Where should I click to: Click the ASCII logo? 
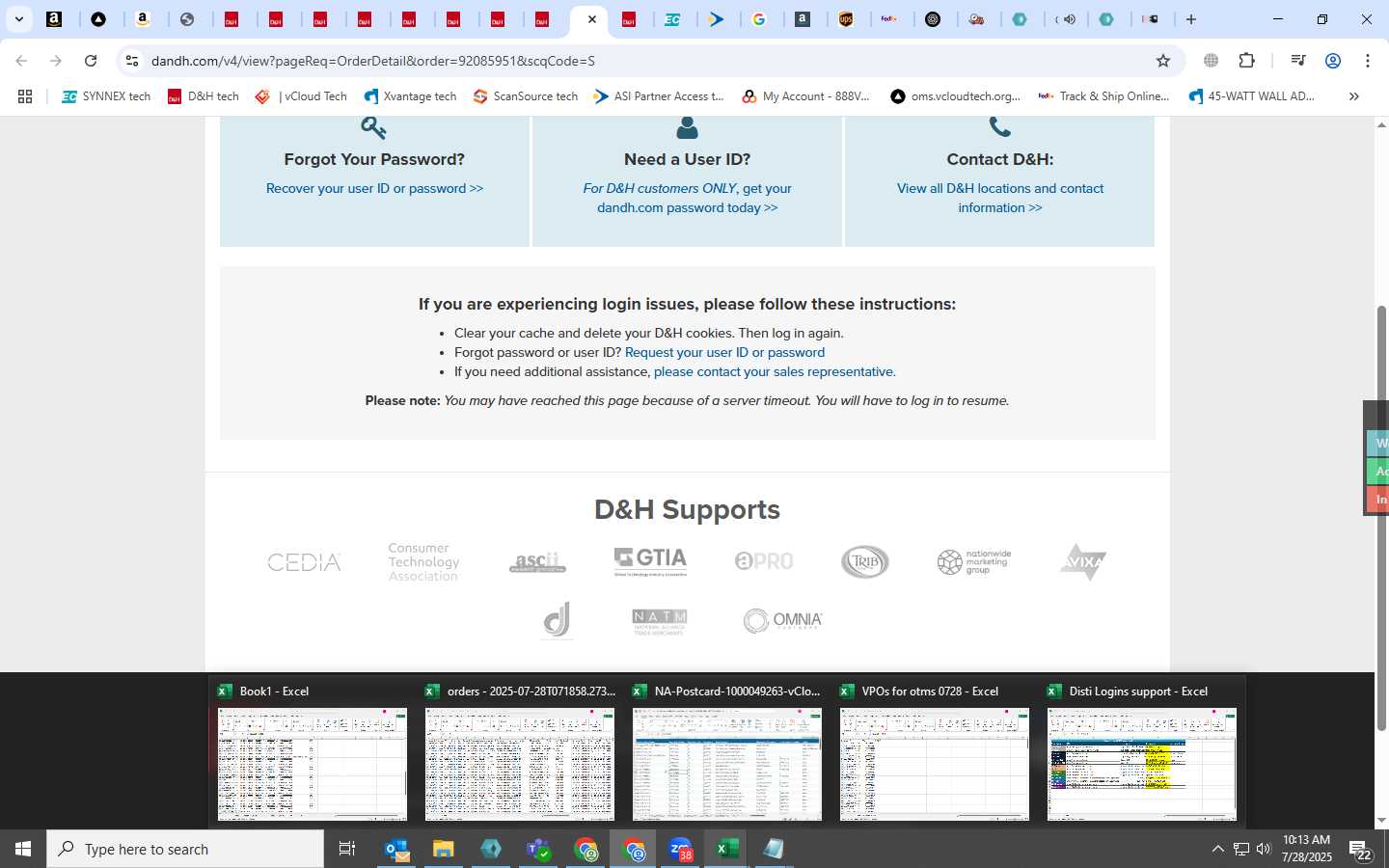coord(537,562)
